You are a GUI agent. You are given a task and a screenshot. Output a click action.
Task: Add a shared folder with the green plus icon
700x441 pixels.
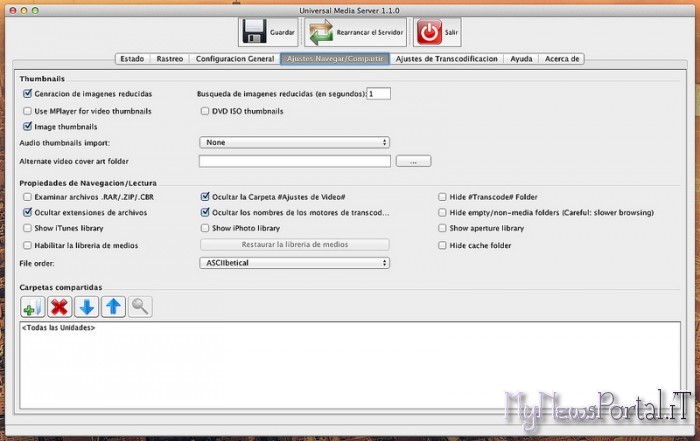pos(33,307)
